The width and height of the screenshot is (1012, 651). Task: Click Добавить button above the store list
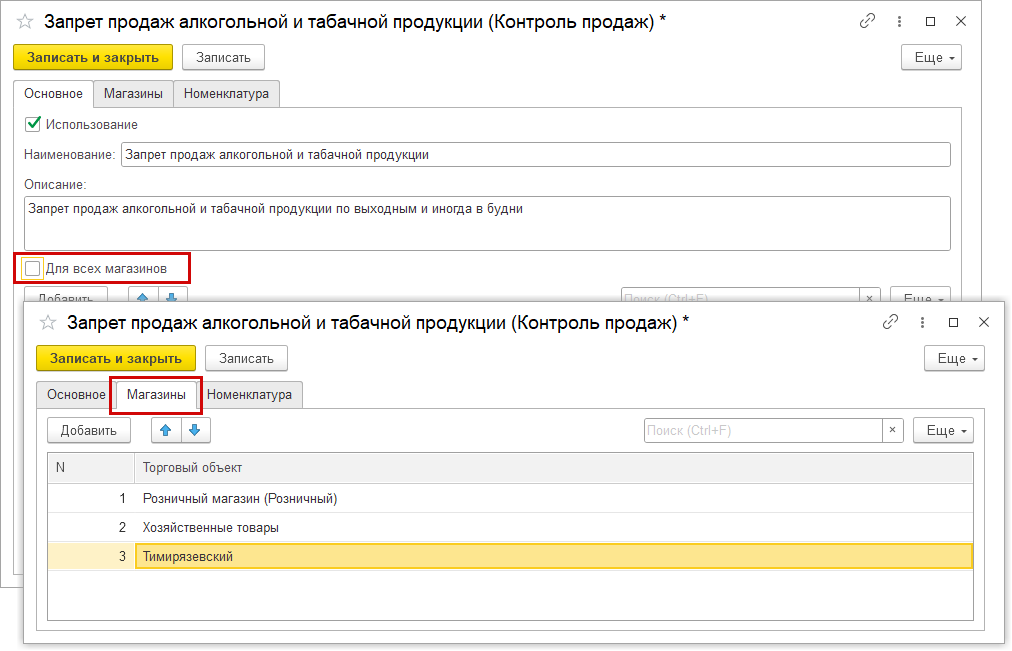[x=89, y=430]
